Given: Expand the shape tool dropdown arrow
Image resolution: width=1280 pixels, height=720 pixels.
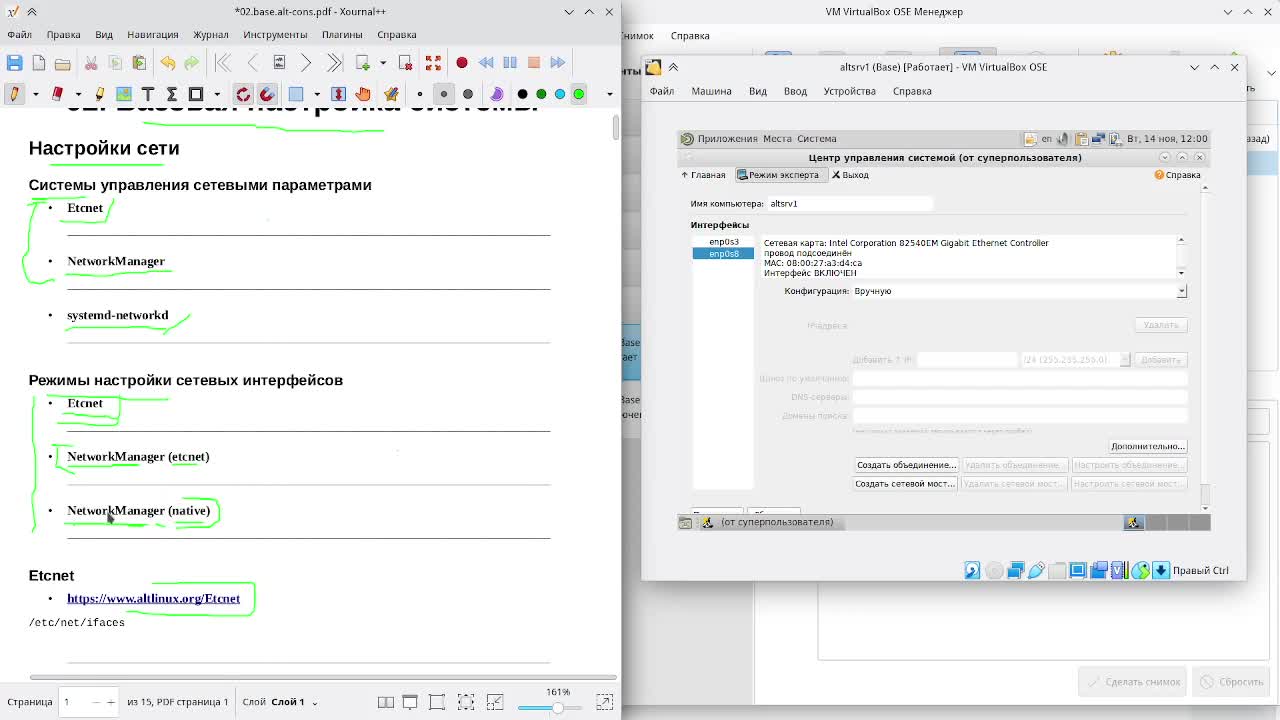Looking at the screenshot, I should 217,94.
